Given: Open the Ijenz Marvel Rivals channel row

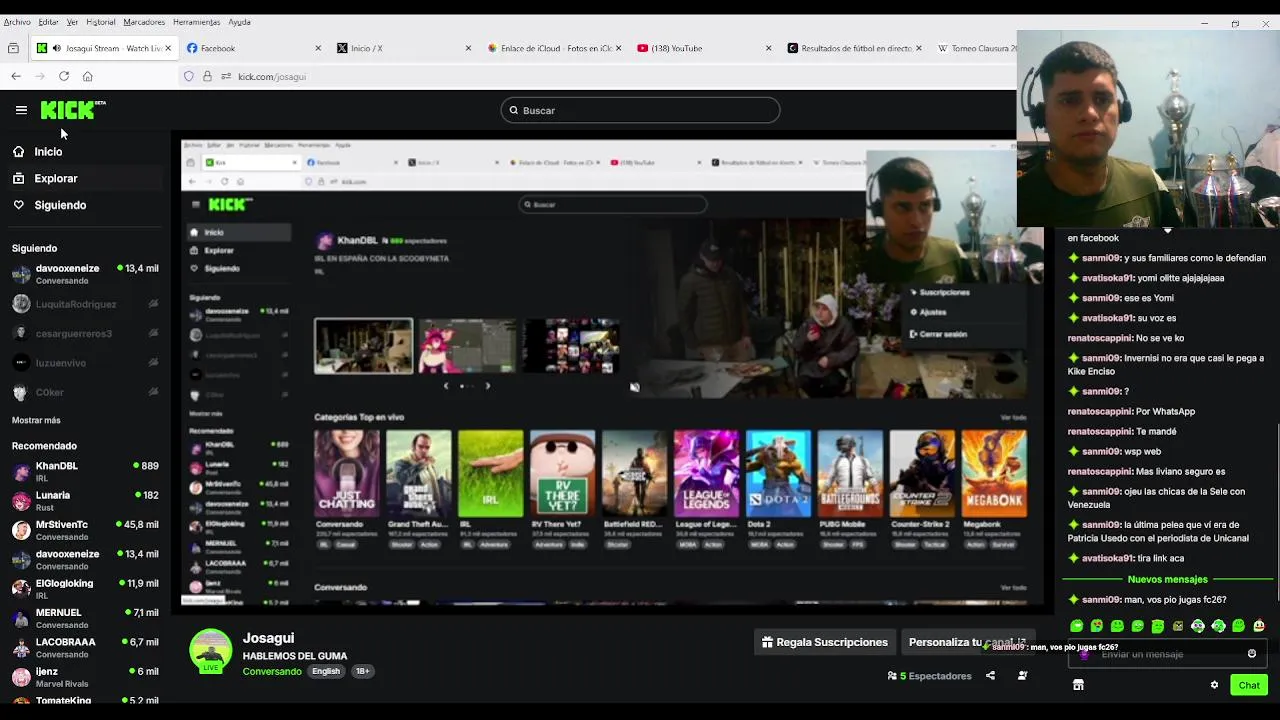Looking at the screenshot, I should (85, 677).
